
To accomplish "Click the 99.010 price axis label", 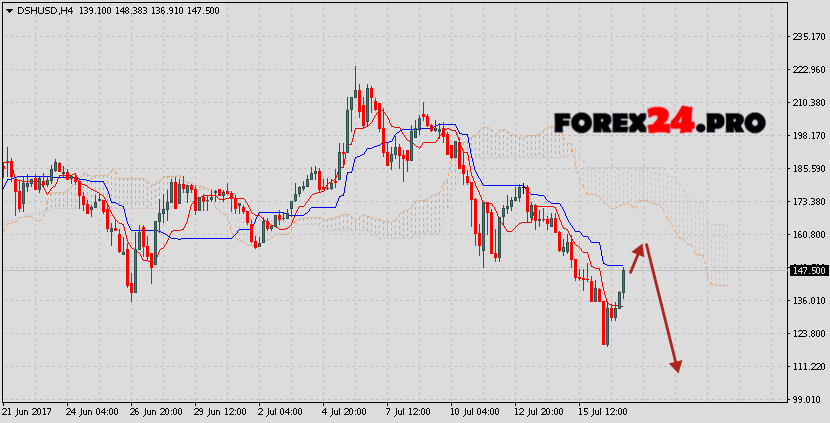I will [807, 399].
